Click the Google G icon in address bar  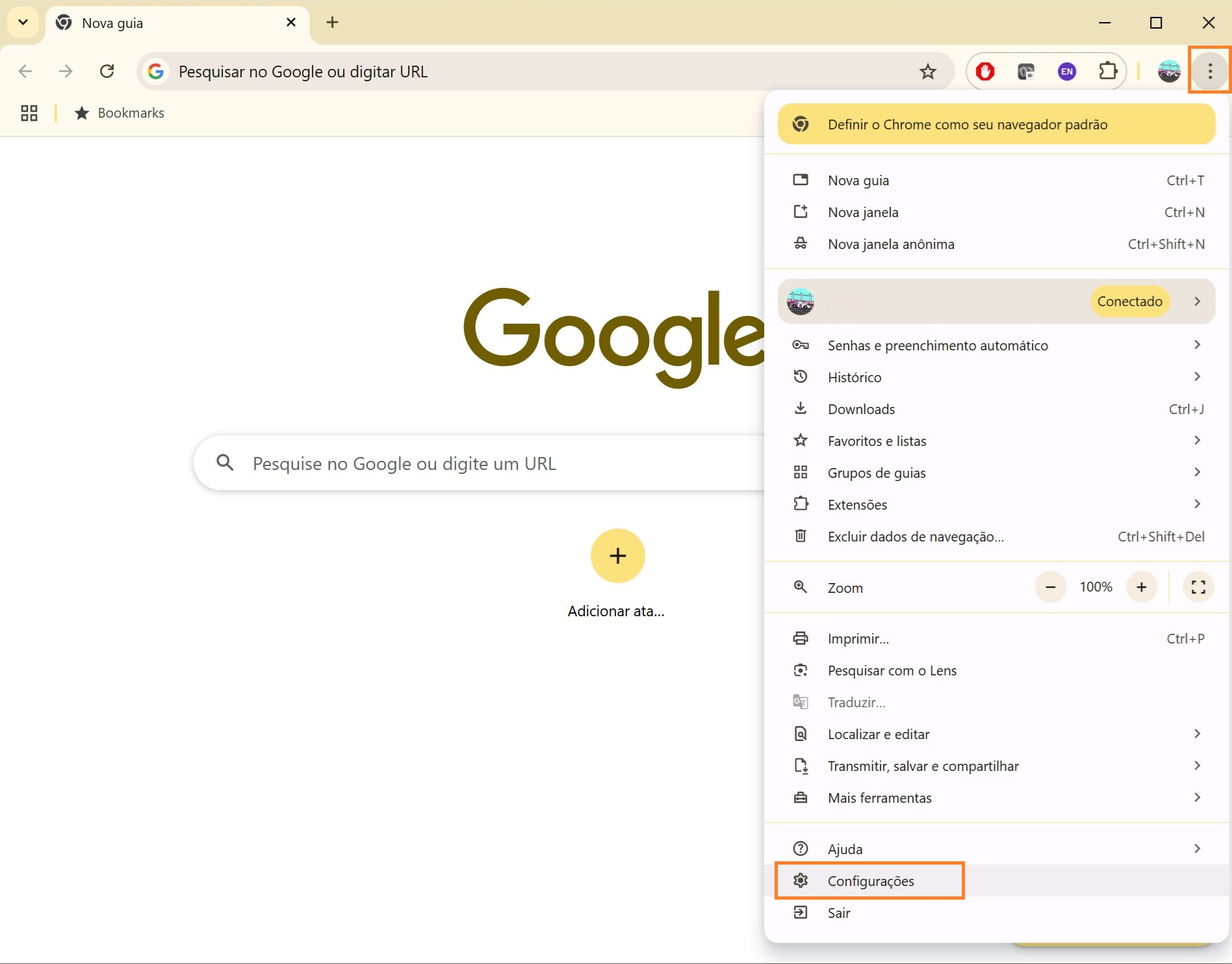click(x=155, y=72)
